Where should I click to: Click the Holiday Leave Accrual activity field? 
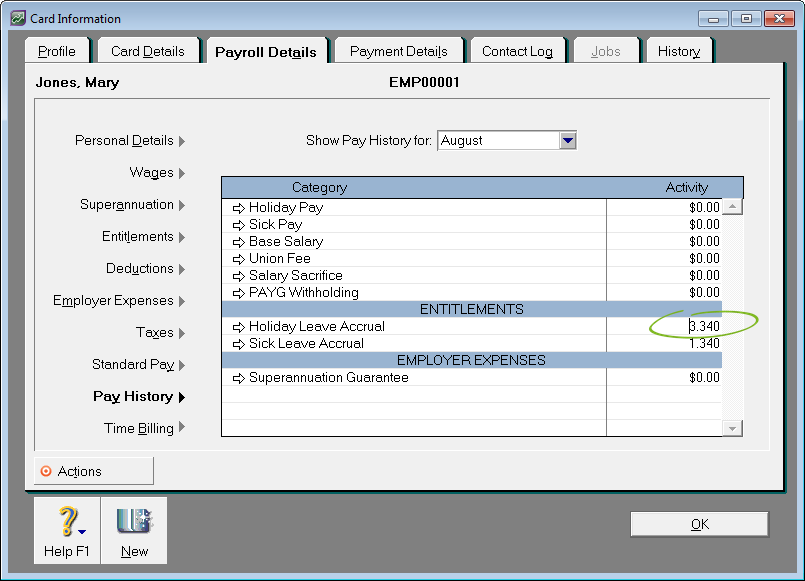pos(665,327)
